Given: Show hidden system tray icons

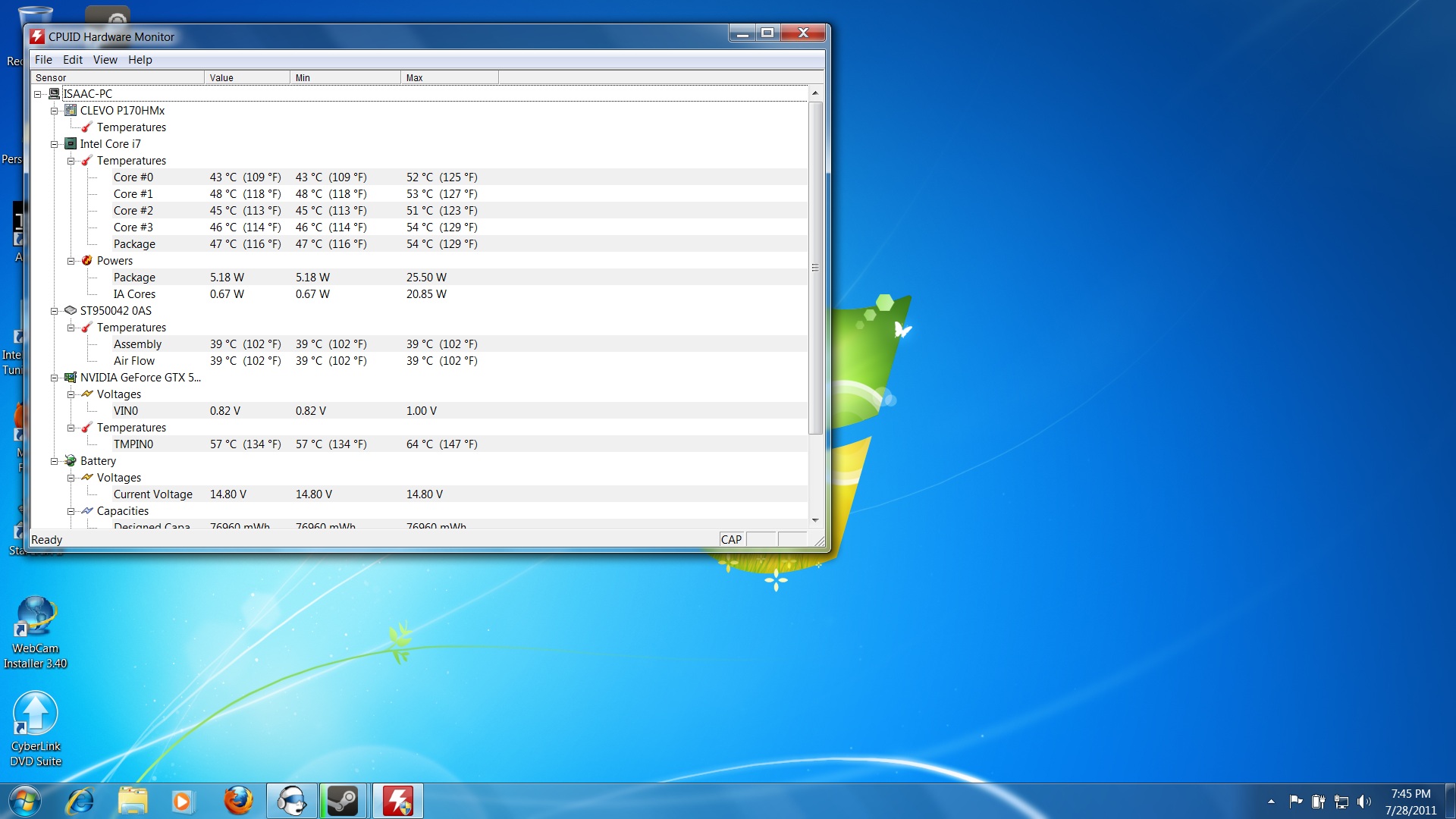Looking at the screenshot, I should pos(1271,802).
